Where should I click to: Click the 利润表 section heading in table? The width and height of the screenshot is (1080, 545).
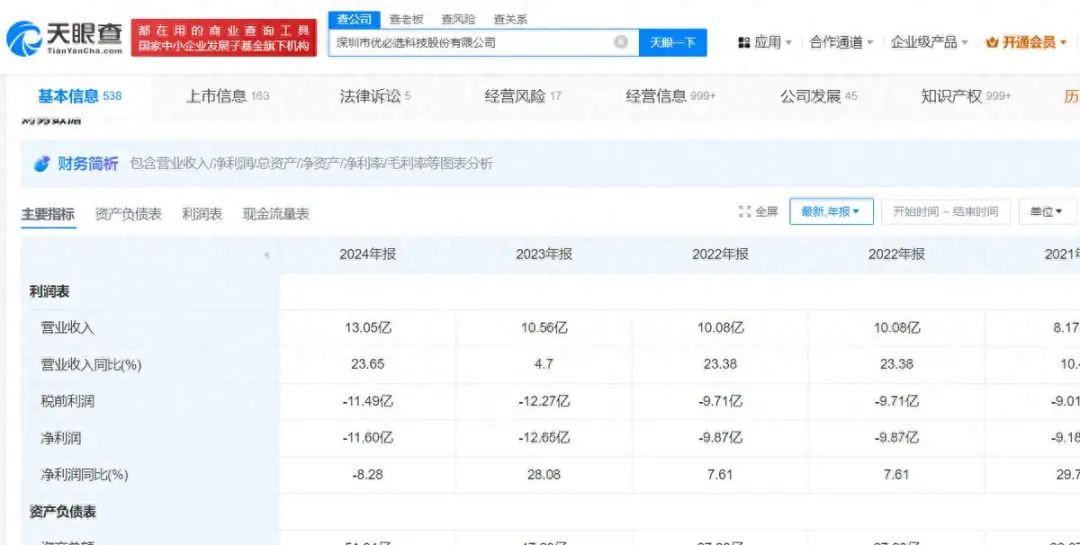(x=49, y=291)
